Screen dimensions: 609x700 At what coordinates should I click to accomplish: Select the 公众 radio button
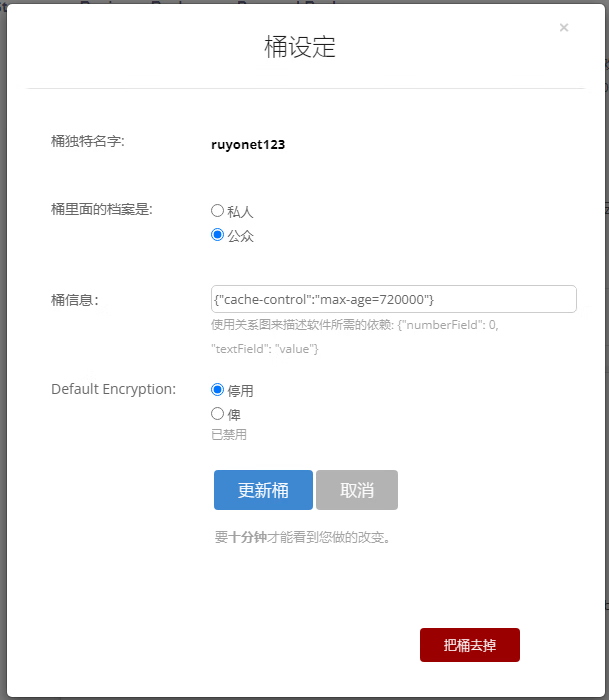[x=217, y=236]
